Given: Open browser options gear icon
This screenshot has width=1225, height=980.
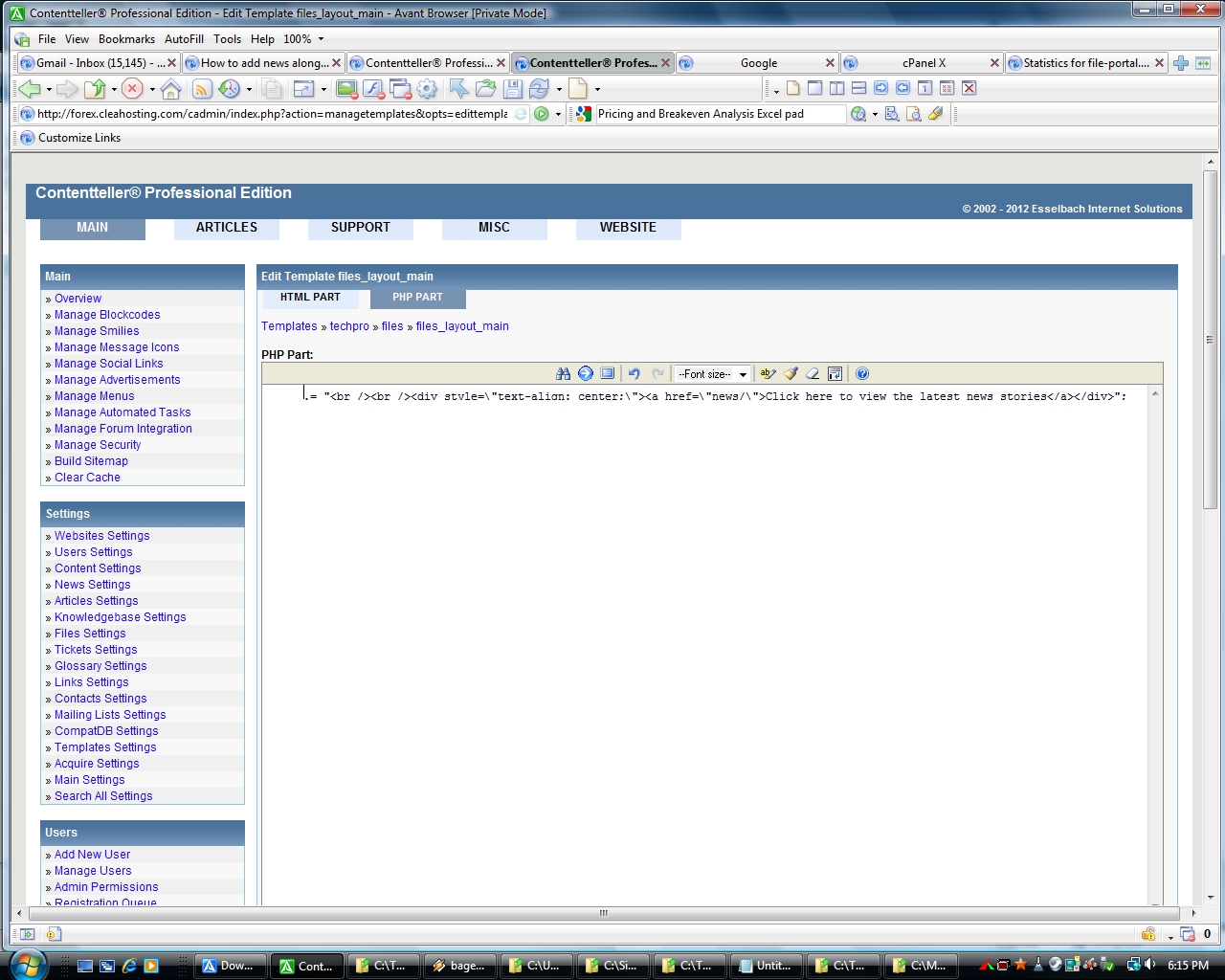Looking at the screenshot, I should (427, 89).
